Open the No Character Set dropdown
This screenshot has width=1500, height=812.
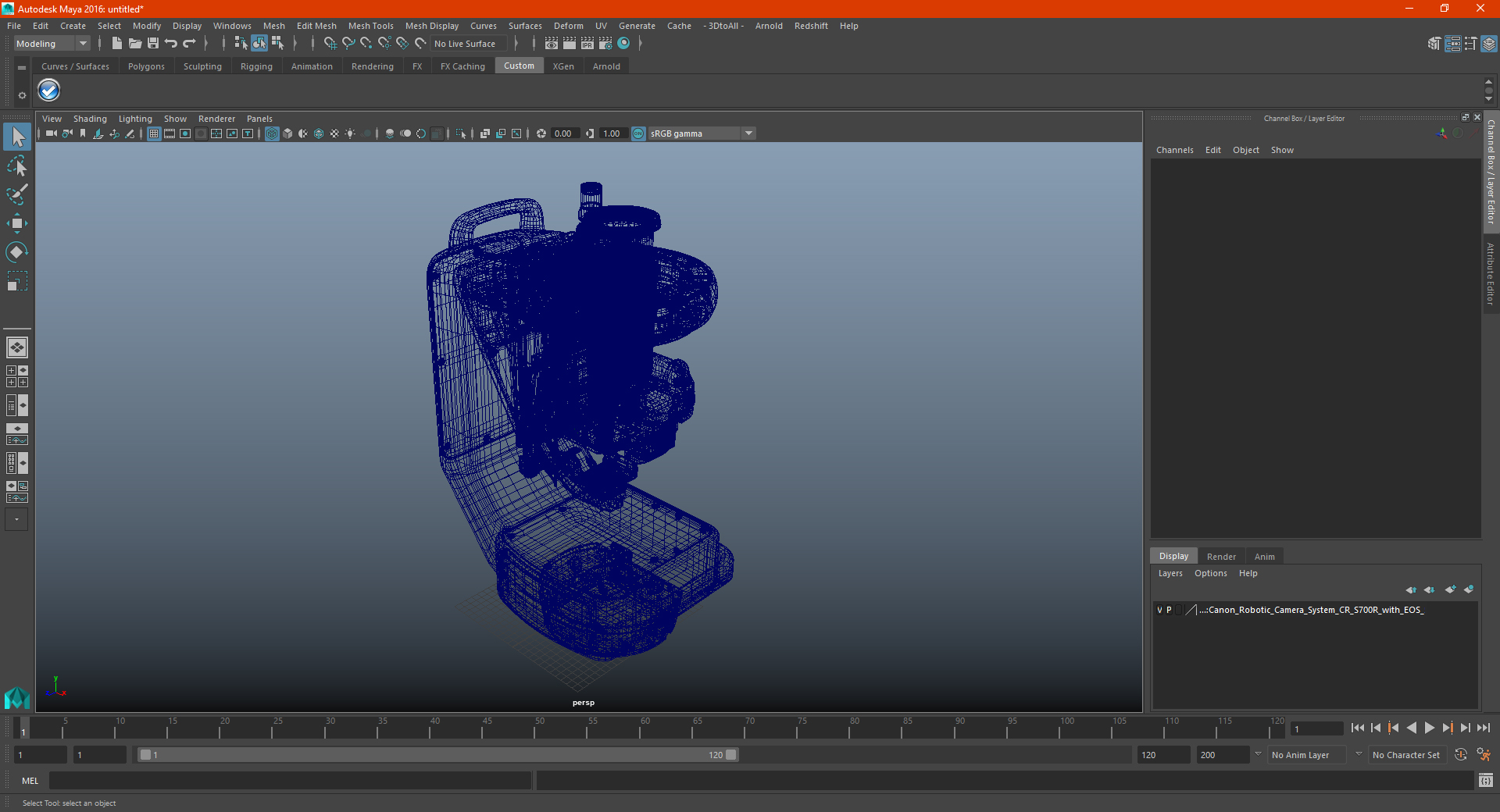1409,755
